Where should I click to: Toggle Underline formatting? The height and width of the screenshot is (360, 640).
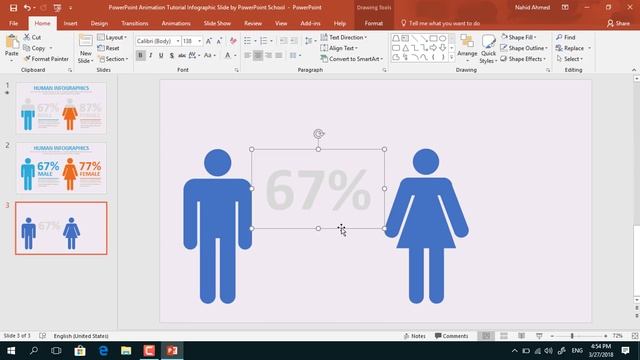coord(161,55)
